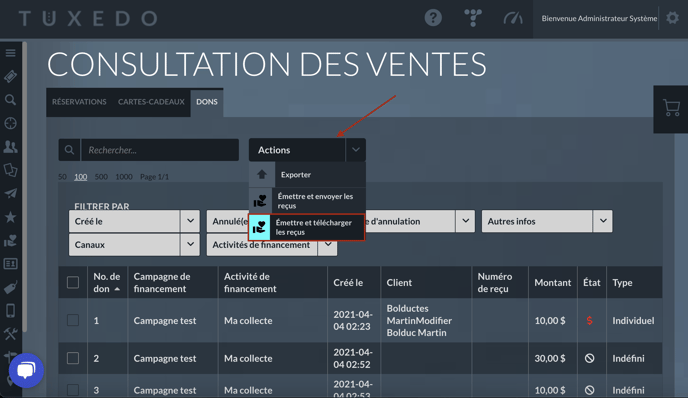Open the star icon in sidebar
The image size is (688, 398).
coord(11,217)
